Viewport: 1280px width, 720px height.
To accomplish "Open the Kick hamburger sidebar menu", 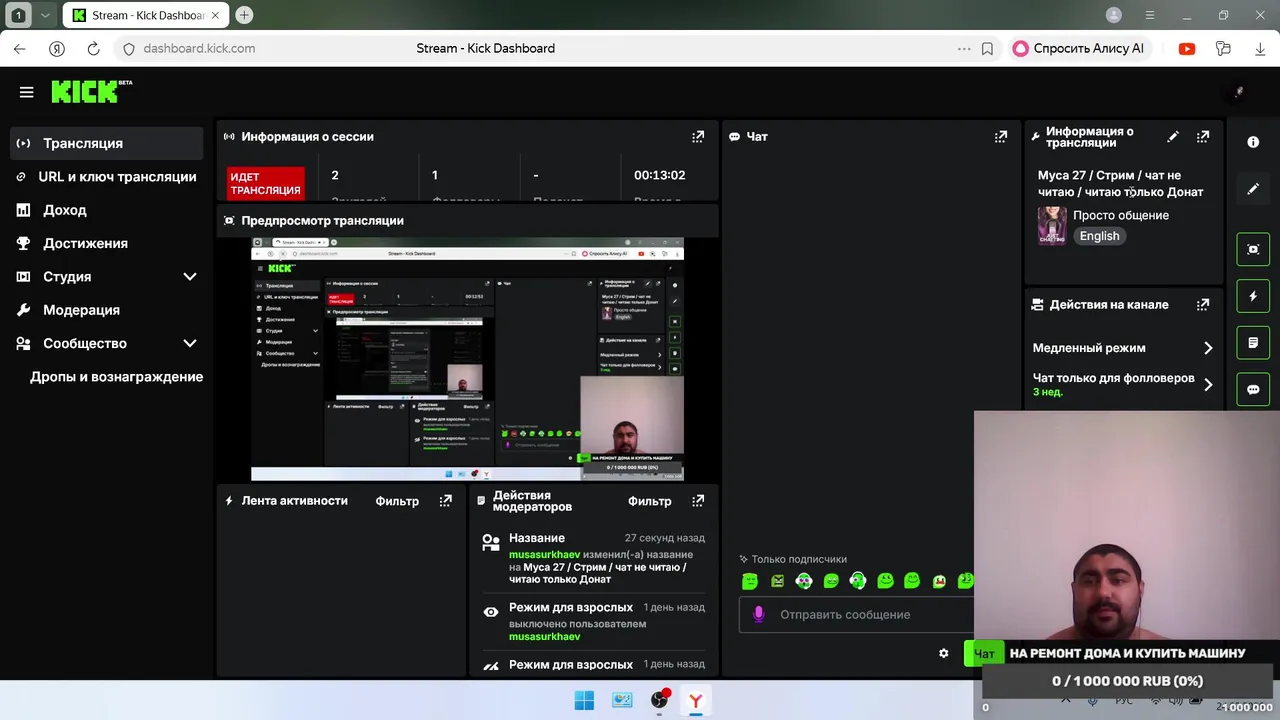I will [27, 92].
